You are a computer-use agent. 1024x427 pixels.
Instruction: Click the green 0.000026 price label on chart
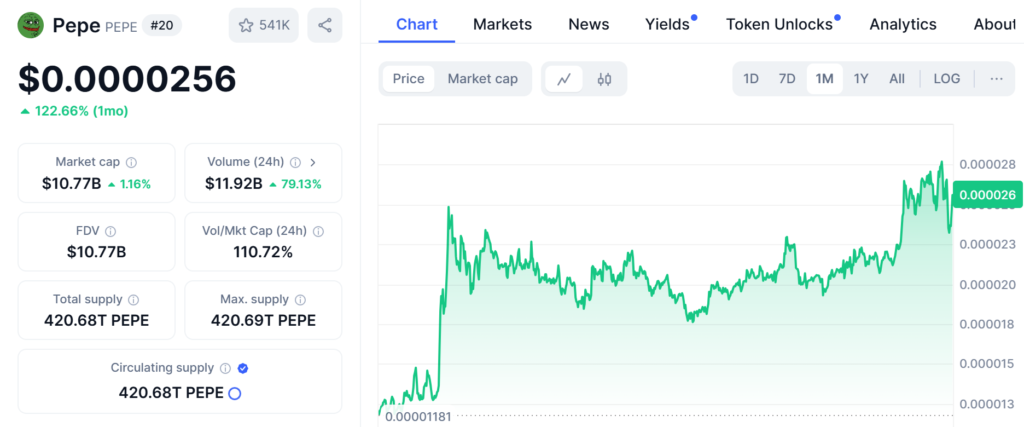click(x=985, y=195)
